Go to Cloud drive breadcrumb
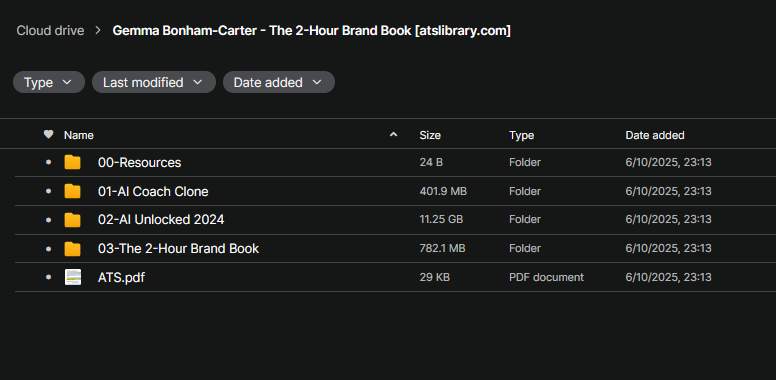The width and height of the screenshot is (776, 380). pyautogui.click(x=50, y=31)
